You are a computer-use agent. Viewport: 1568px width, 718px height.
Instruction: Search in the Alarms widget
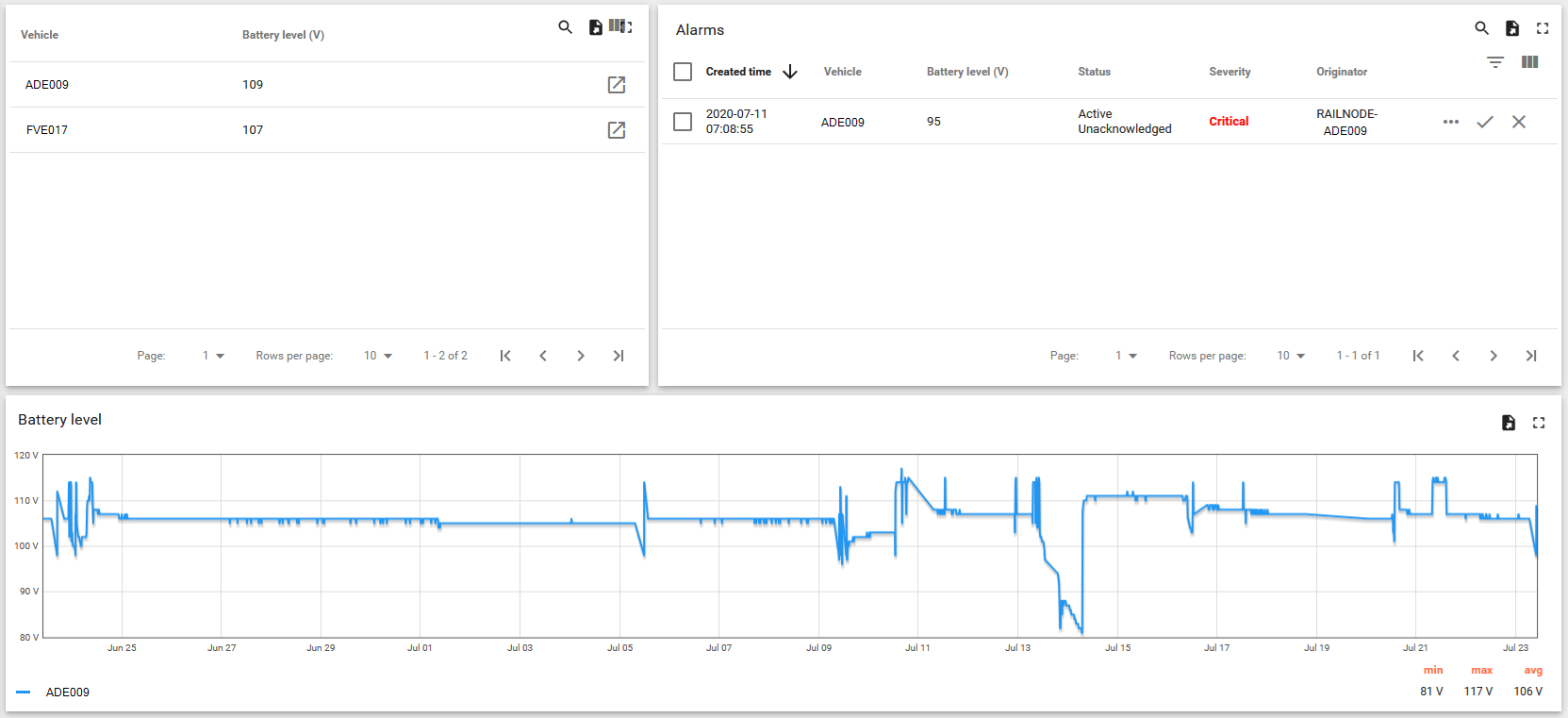coord(1482,28)
